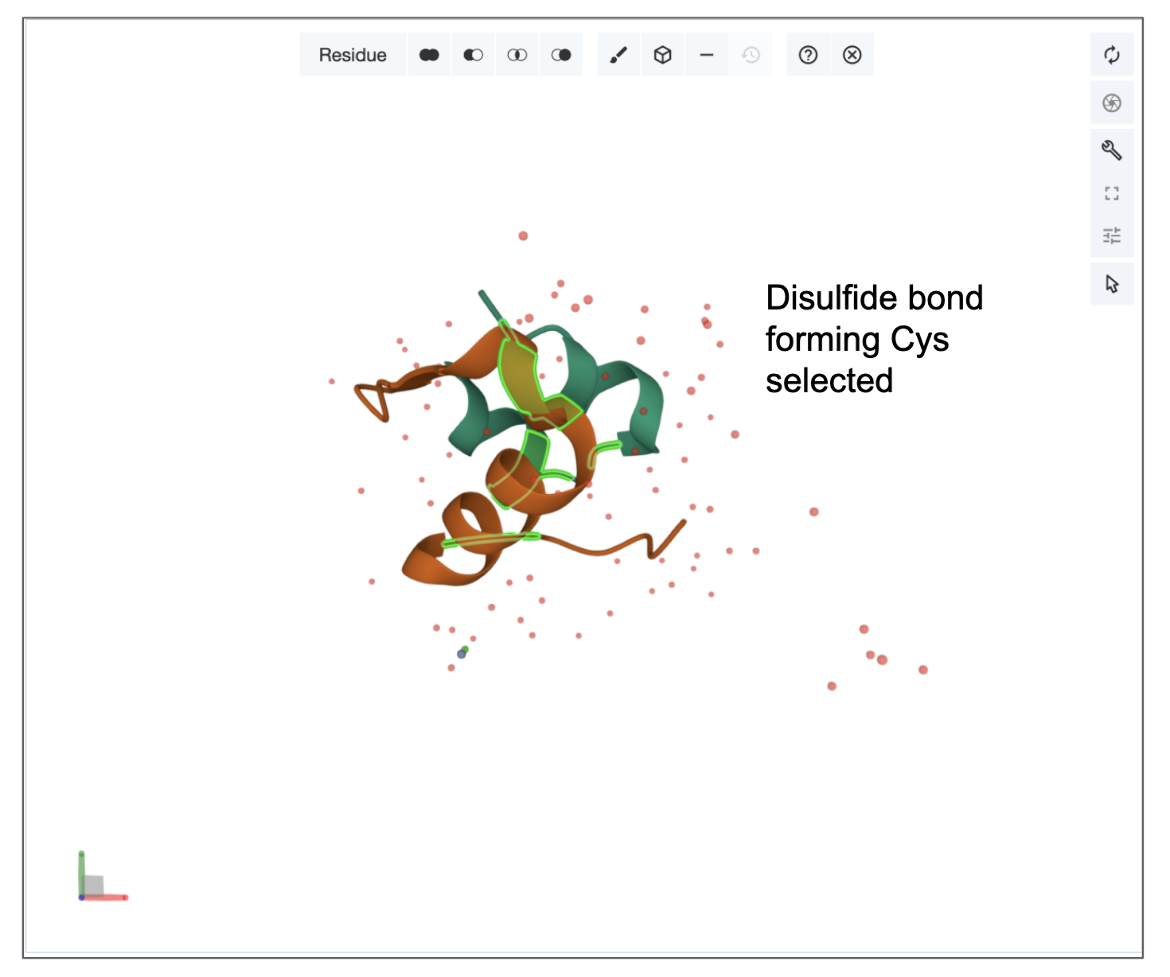Toggle selection mode with the cursor arrow icon

pyautogui.click(x=1112, y=284)
